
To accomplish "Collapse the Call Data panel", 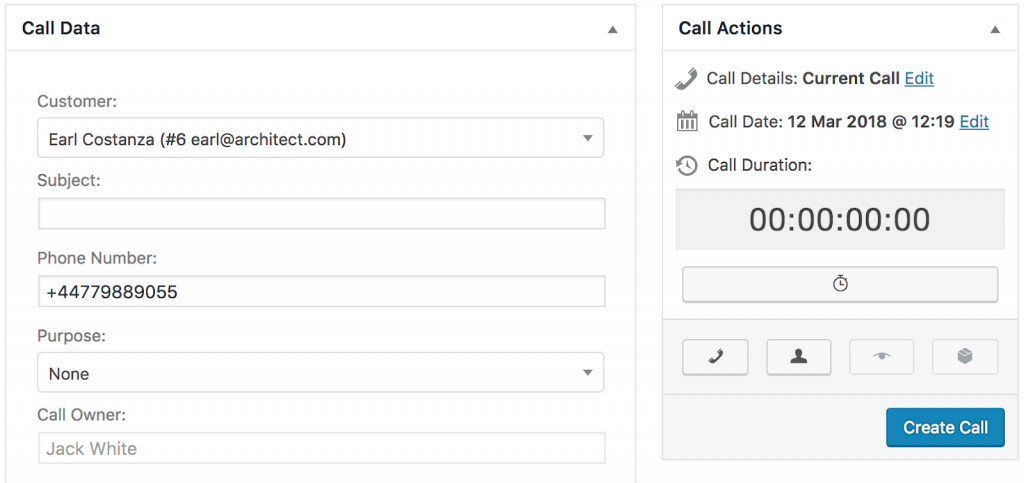I will (x=612, y=30).
